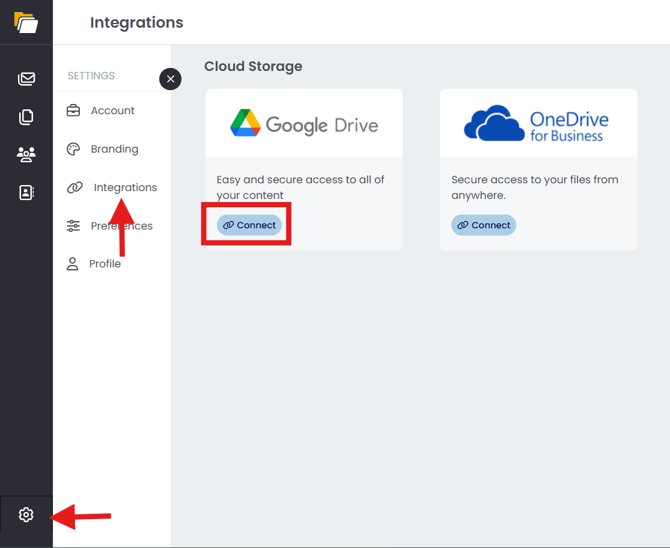Click the SETTINGS panel label
670x548 pixels.
point(91,76)
